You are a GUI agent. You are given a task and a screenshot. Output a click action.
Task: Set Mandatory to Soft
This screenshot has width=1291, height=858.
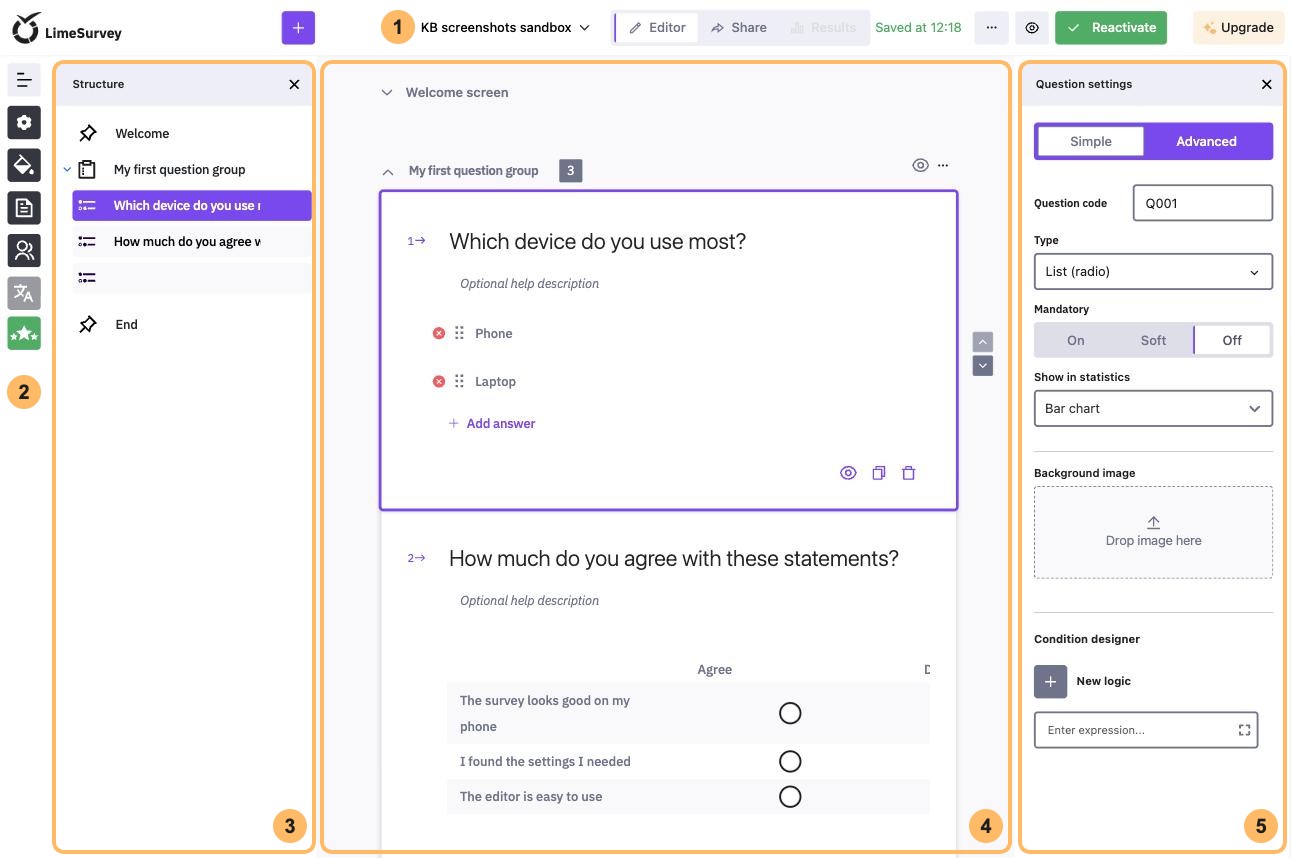point(1153,340)
